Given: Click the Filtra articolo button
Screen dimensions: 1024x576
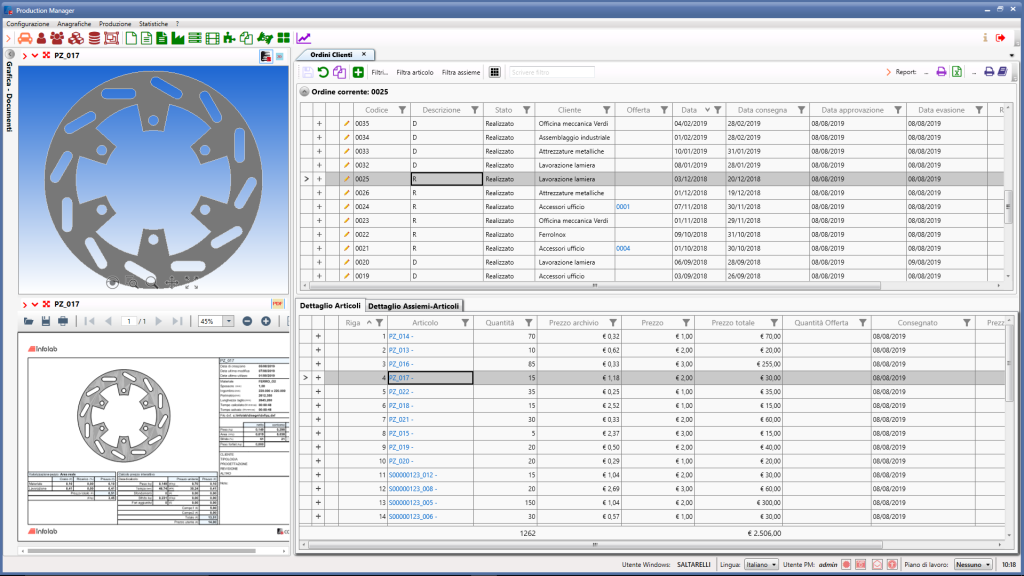Looking at the screenshot, I should tap(415, 72).
